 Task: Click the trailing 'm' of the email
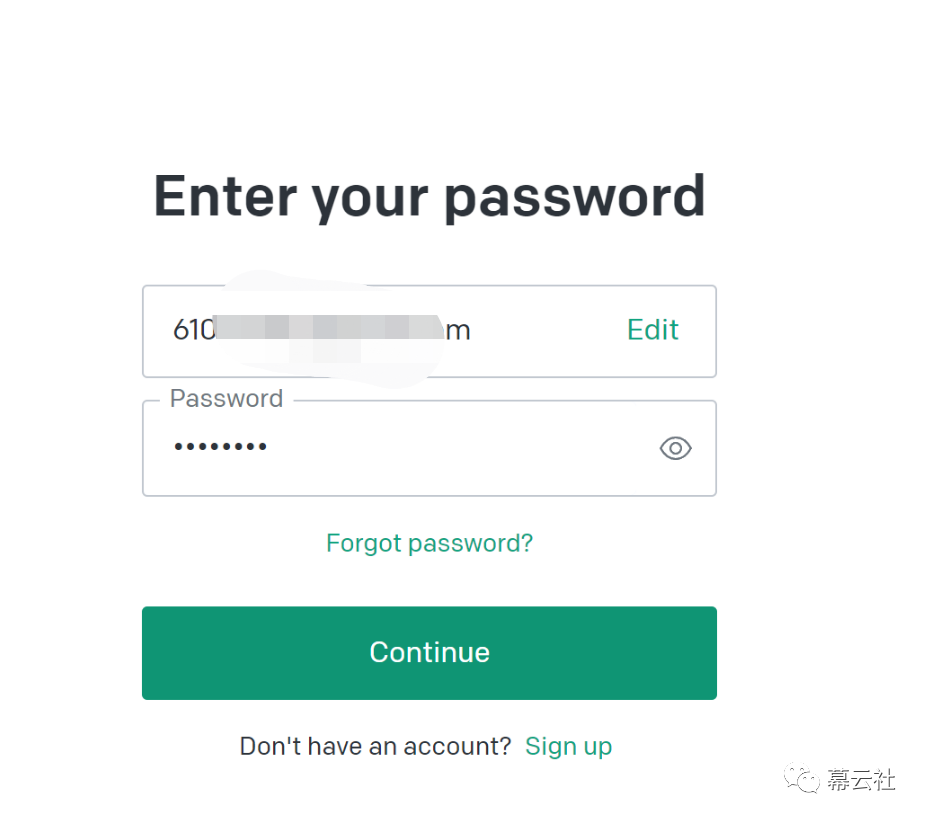(458, 332)
